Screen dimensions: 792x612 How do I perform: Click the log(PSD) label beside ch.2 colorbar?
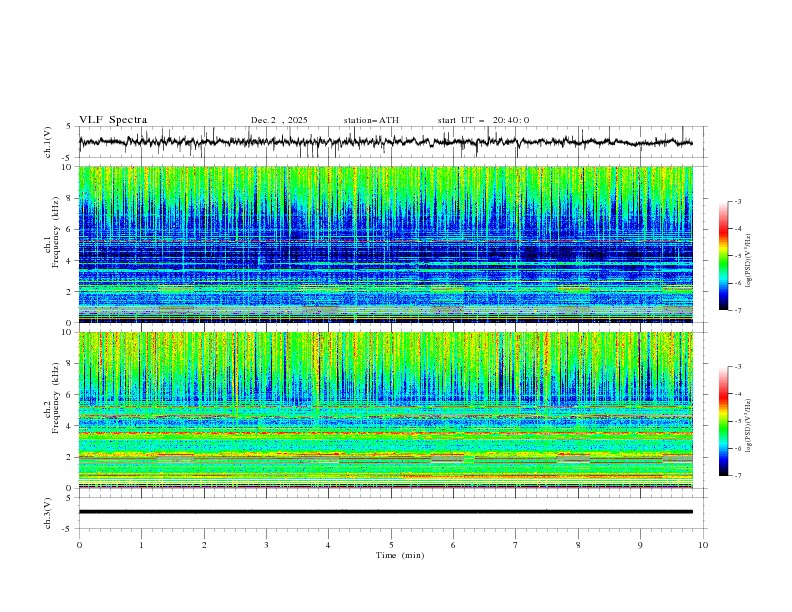pos(748,425)
